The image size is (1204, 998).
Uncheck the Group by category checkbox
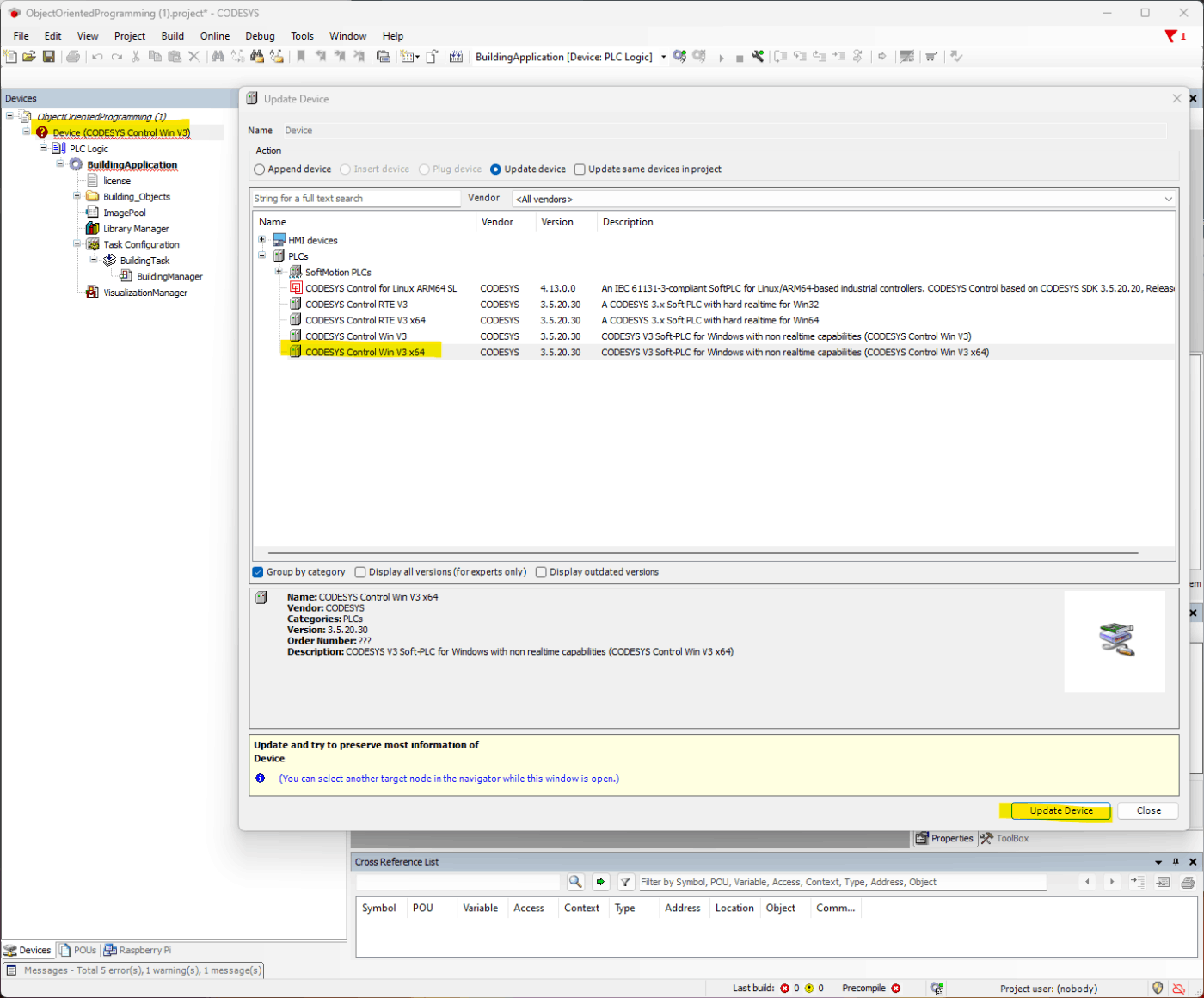coord(258,572)
